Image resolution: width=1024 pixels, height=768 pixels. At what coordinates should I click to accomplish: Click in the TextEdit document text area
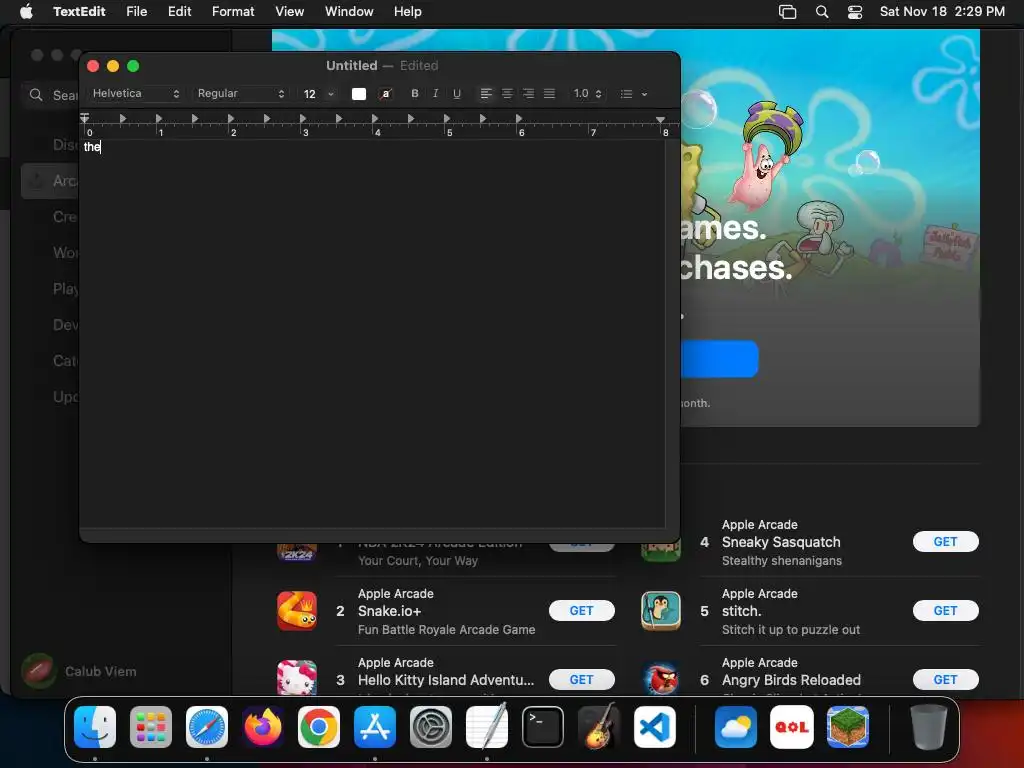pos(372,333)
